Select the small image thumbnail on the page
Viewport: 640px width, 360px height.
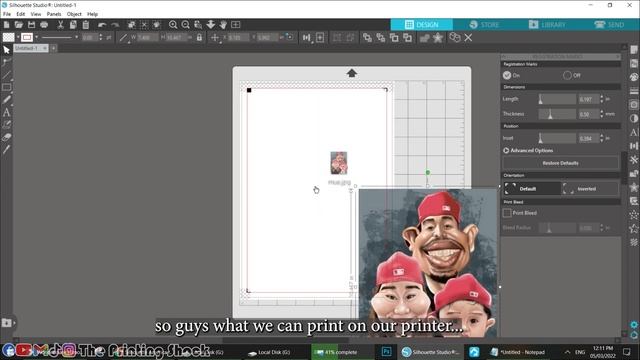point(339,163)
